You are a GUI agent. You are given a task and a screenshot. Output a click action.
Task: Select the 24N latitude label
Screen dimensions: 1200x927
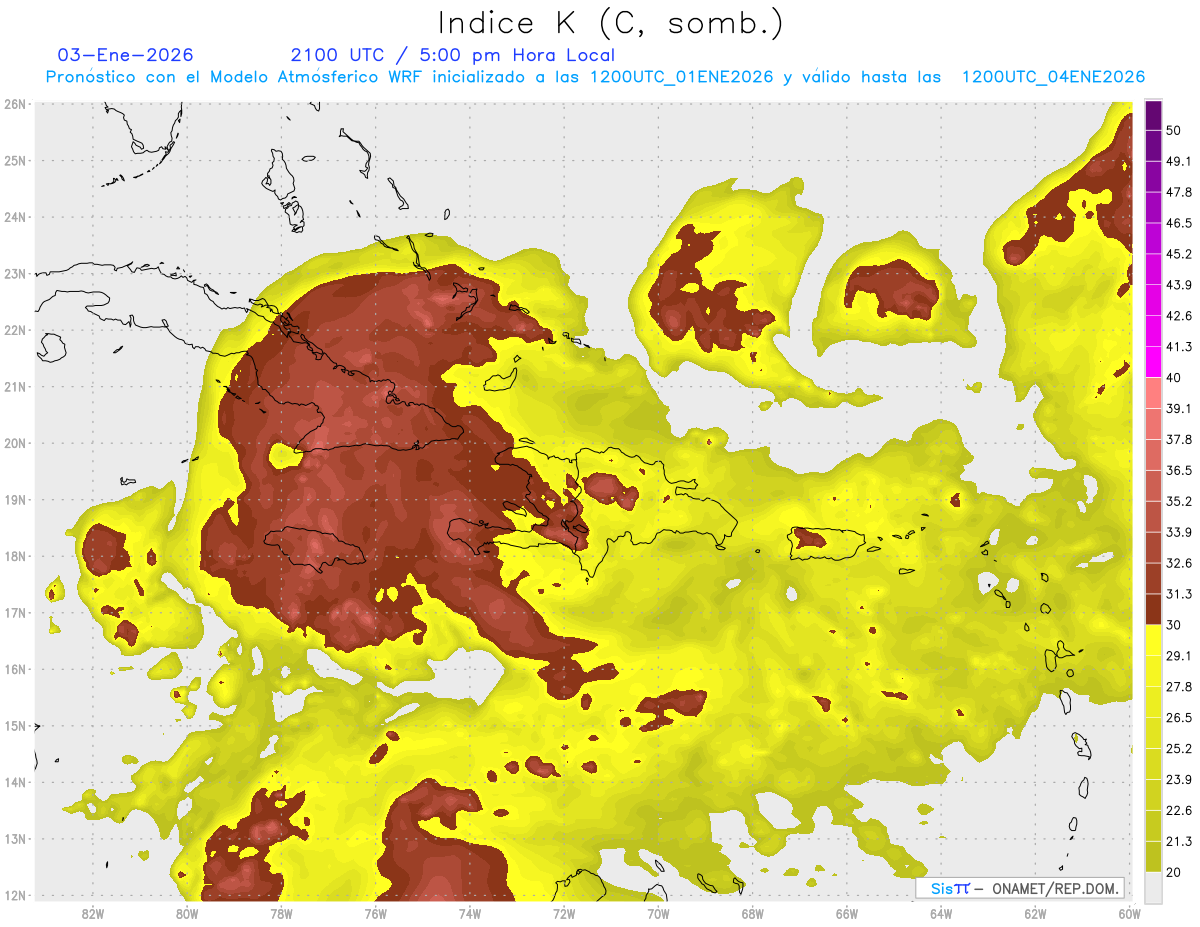pos(15,217)
